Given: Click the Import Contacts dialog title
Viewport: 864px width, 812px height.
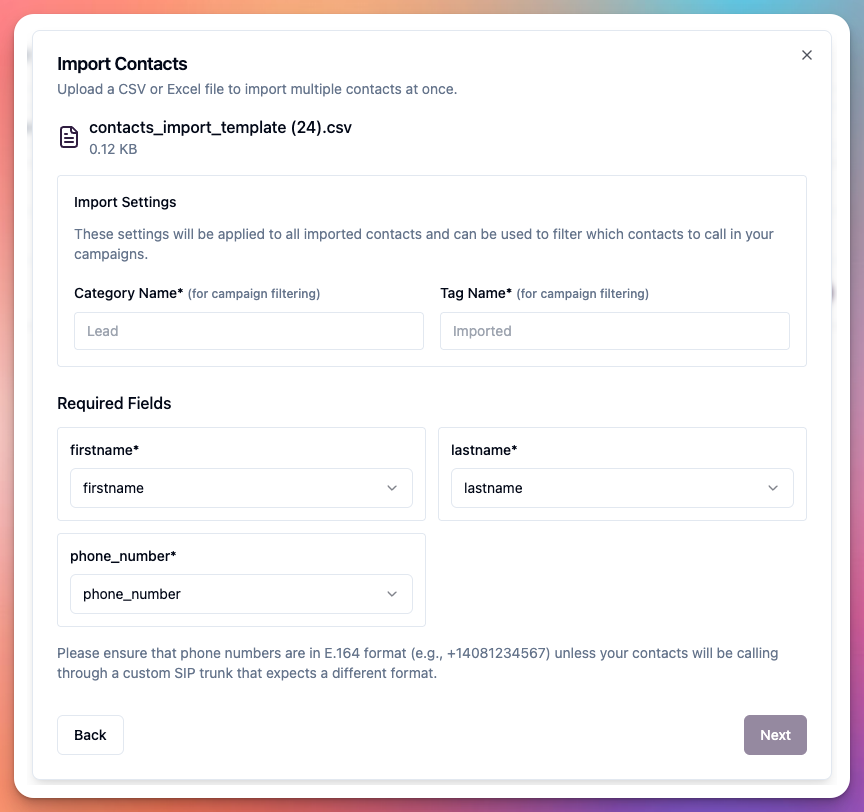Looking at the screenshot, I should (123, 63).
